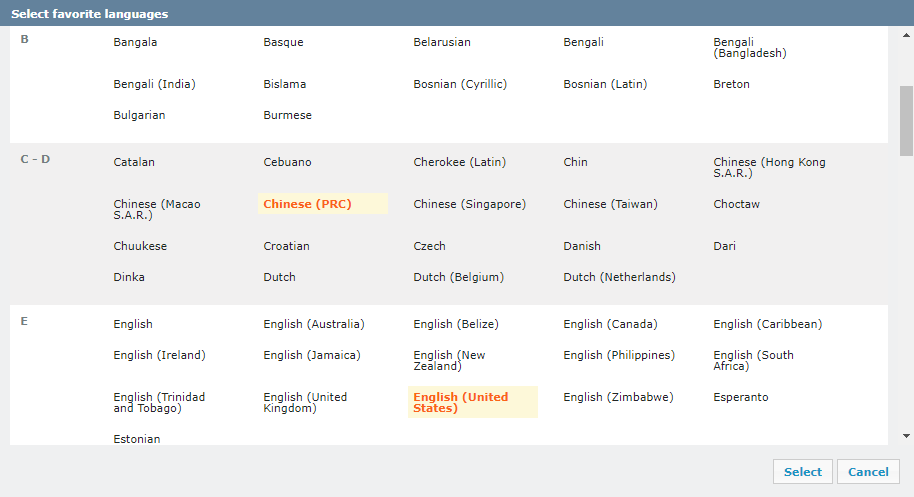Choose Basque from the language list
Viewport: 914px width, 497px height.
283,42
